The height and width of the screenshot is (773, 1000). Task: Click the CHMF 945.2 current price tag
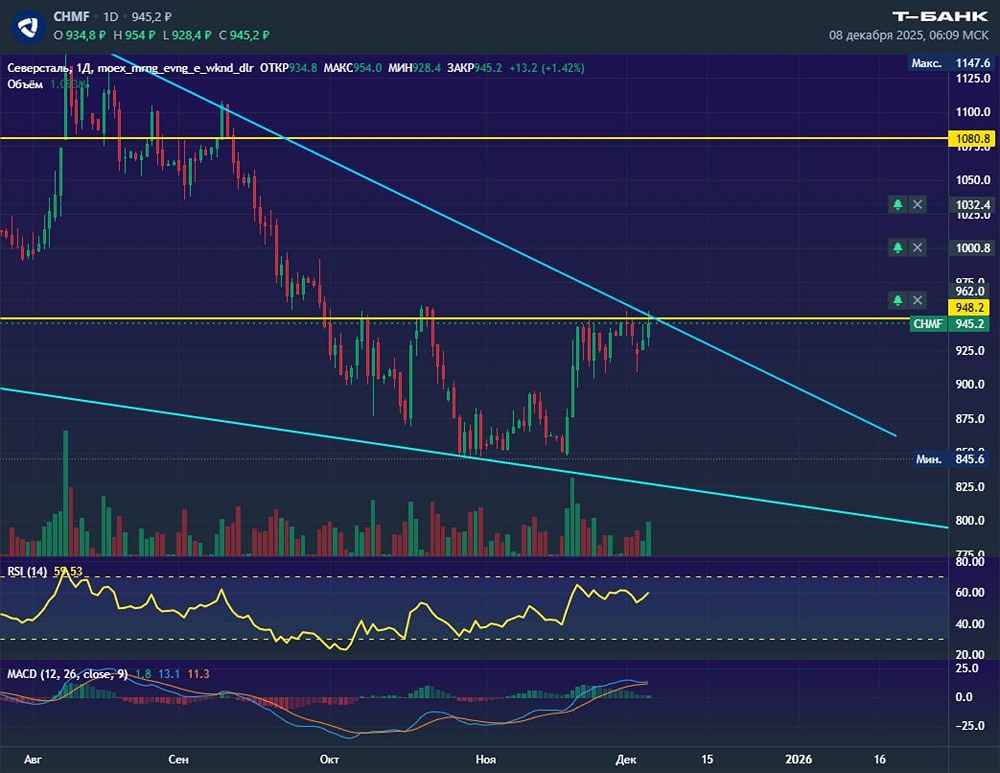click(950, 323)
